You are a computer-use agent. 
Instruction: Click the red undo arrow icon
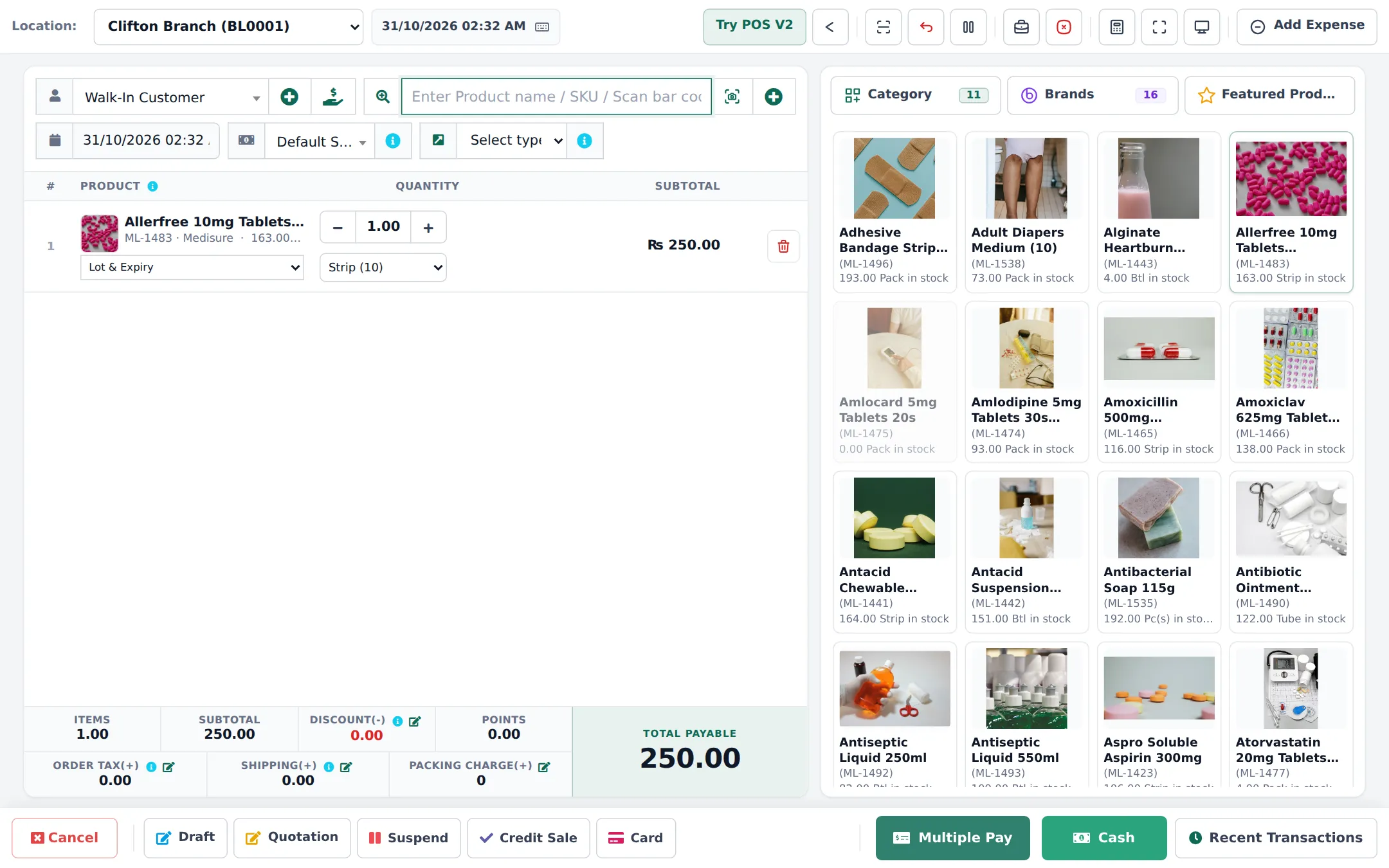(925, 27)
